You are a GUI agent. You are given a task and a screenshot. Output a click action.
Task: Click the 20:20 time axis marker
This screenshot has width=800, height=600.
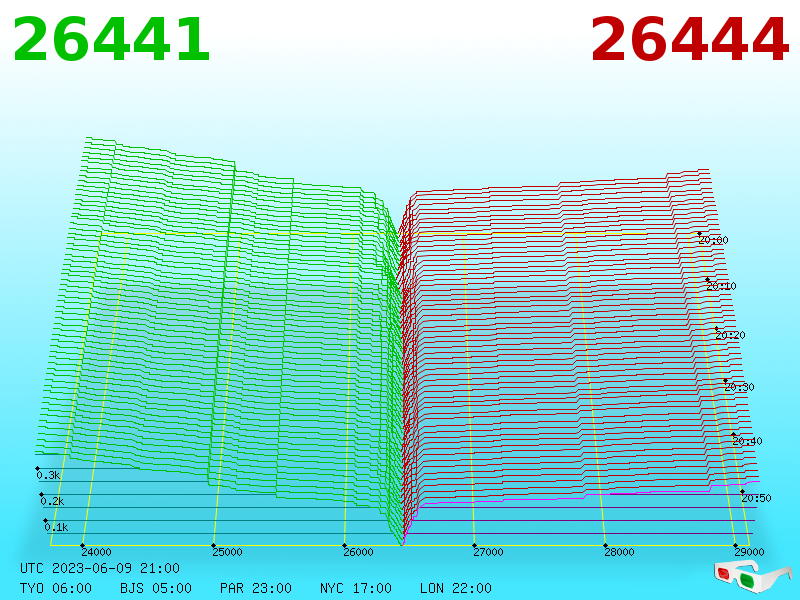pos(730,335)
